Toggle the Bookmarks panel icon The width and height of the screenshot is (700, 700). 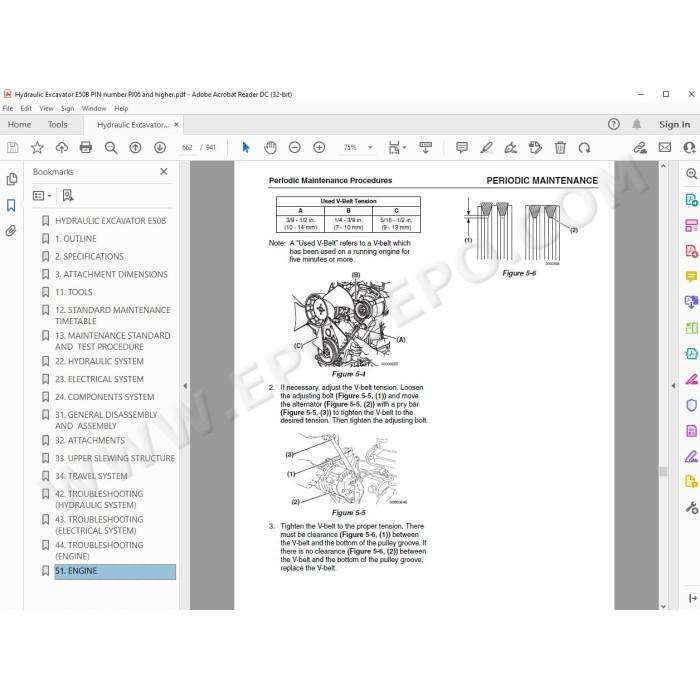(x=11, y=205)
